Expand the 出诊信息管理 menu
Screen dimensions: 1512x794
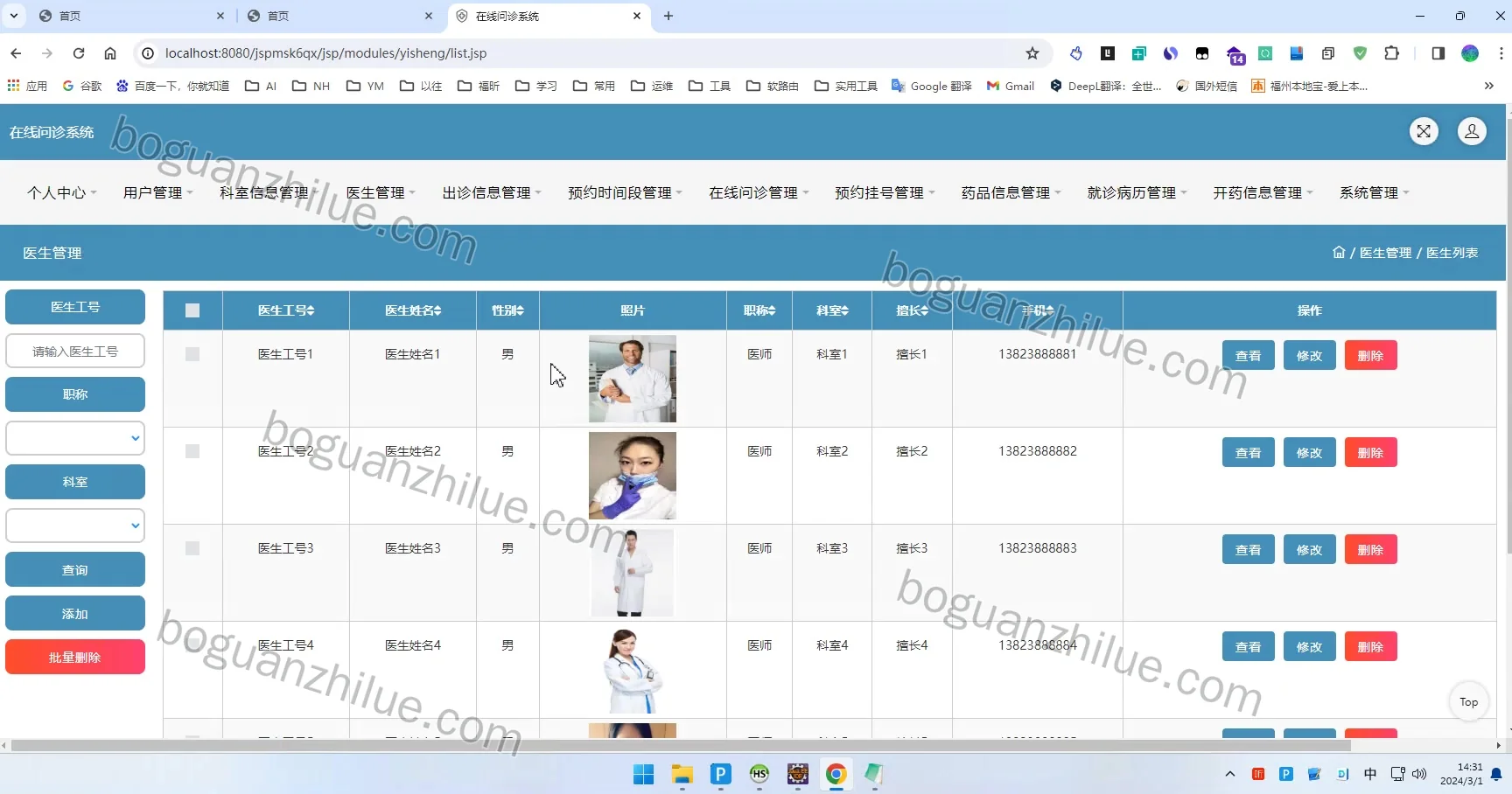(492, 192)
